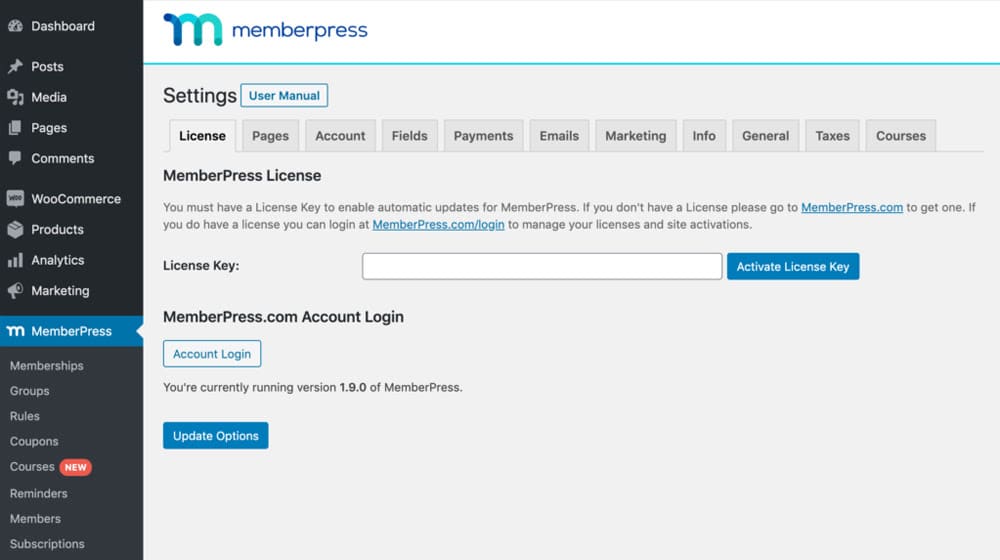Viewport: 1000px width, 560px height.
Task: Open the Coupons submenu item
Action: (x=34, y=441)
